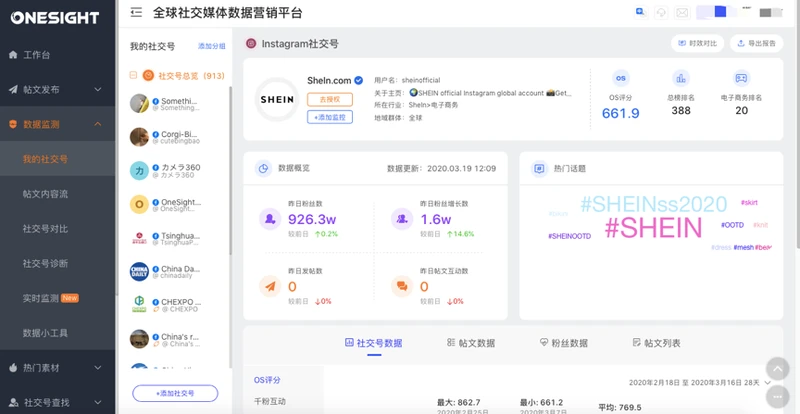Select the Somethi... account row
Screen dimensions: 800x414
click(x=176, y=104)
